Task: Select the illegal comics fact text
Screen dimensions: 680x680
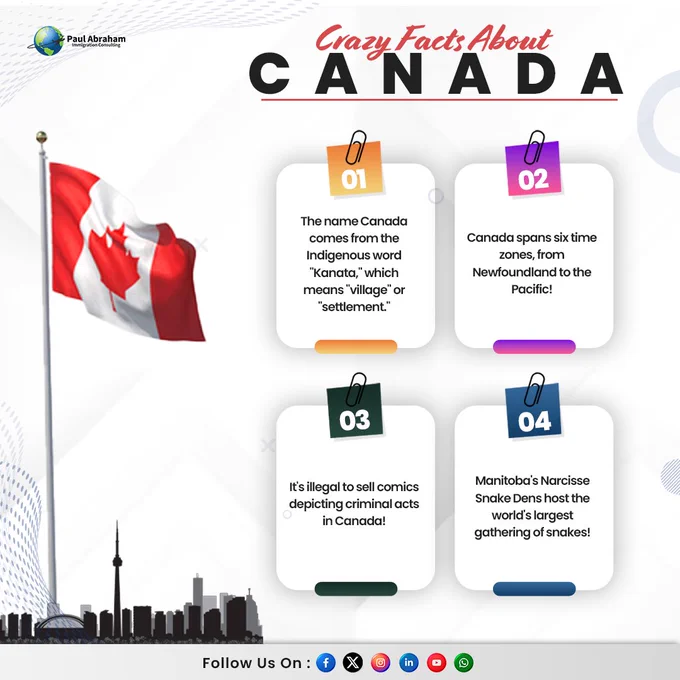Action: click(x=354, y=503)
